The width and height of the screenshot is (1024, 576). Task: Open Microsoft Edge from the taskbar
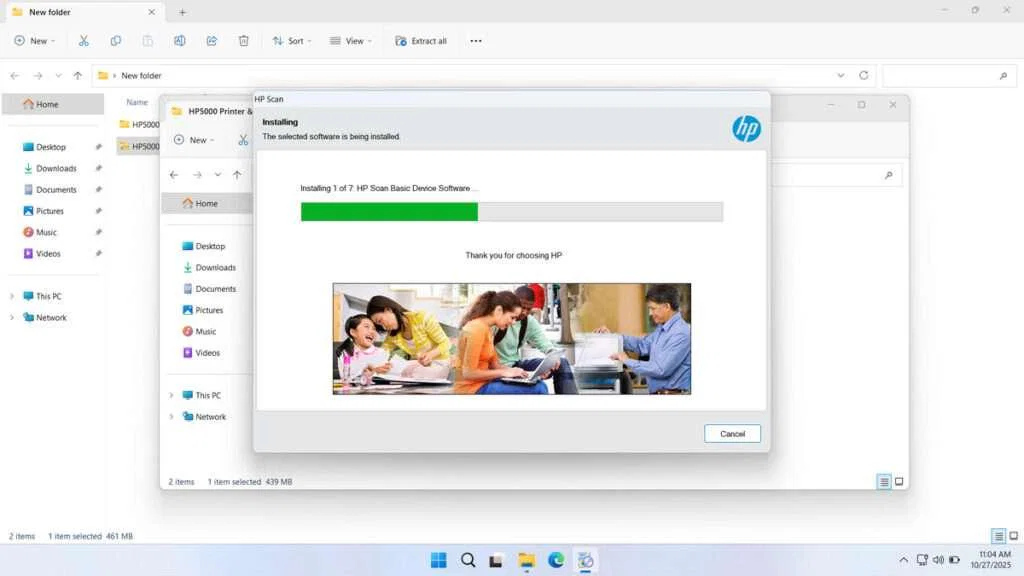coord(556,560)
